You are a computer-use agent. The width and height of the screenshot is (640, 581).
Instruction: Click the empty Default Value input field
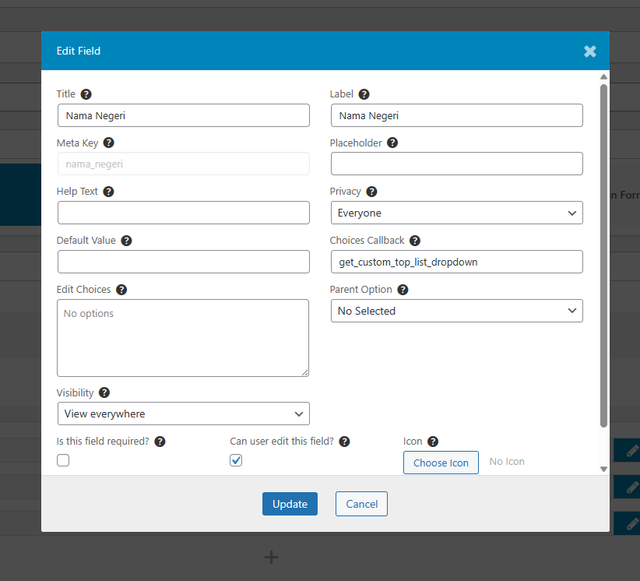coord(183,262)
